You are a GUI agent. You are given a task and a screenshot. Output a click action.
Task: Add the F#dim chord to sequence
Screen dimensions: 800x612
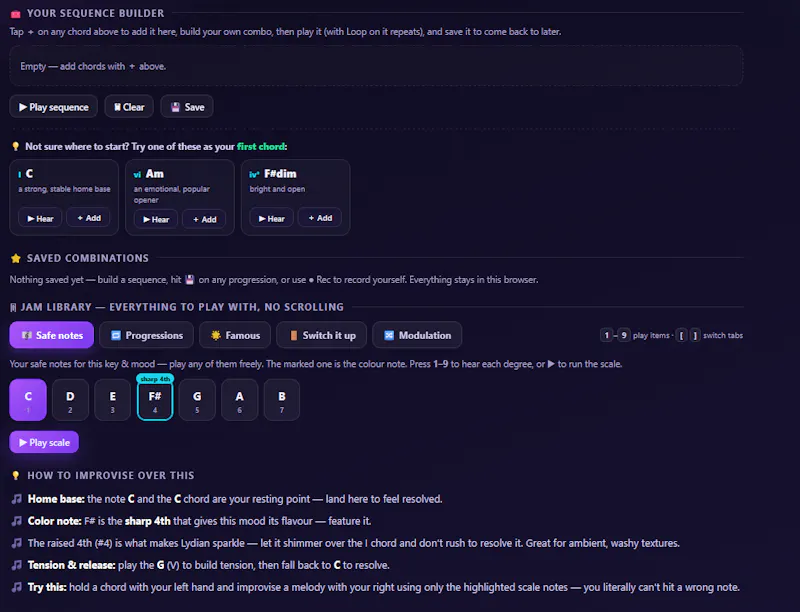[320, 218]
